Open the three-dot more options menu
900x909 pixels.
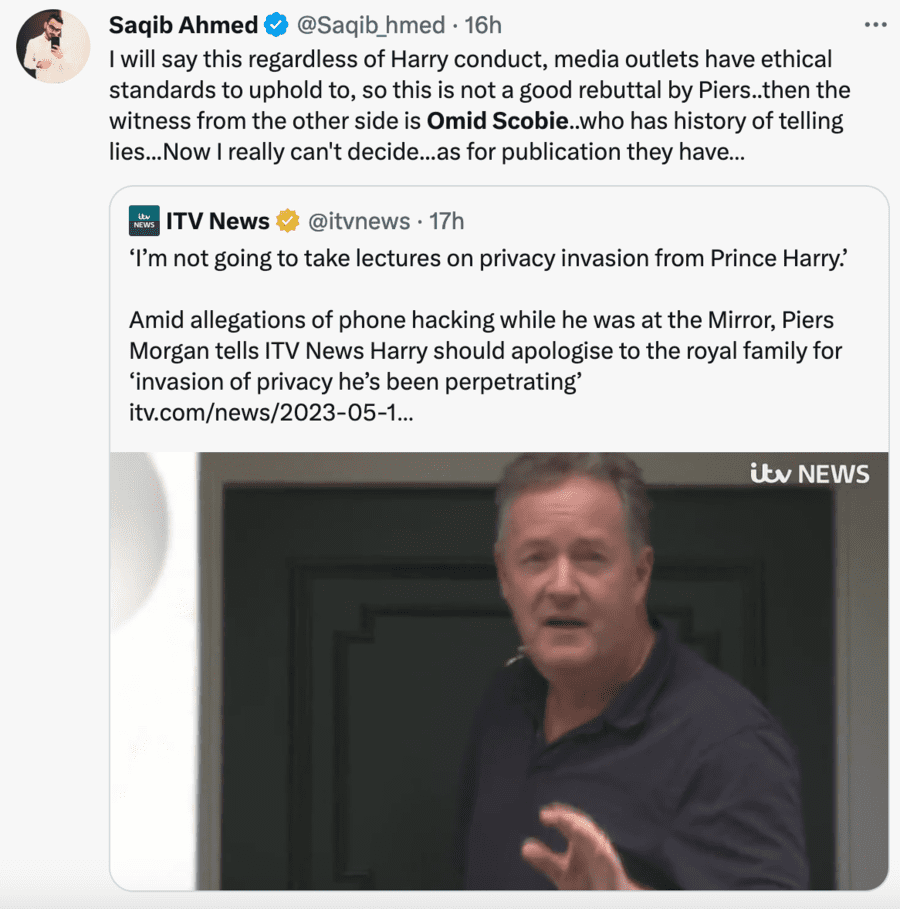[874, 23]
